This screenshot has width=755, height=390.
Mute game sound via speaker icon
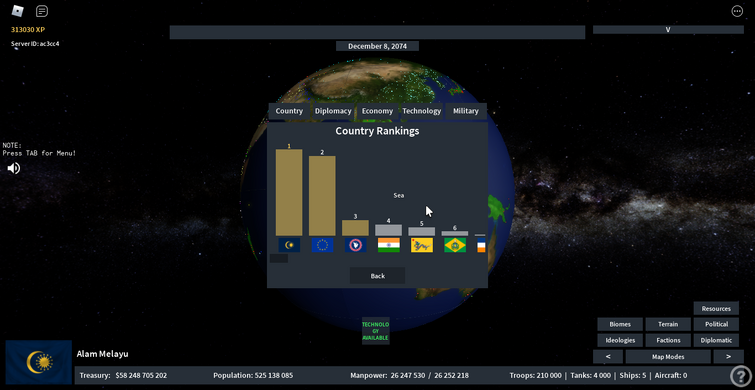[13, 168]
